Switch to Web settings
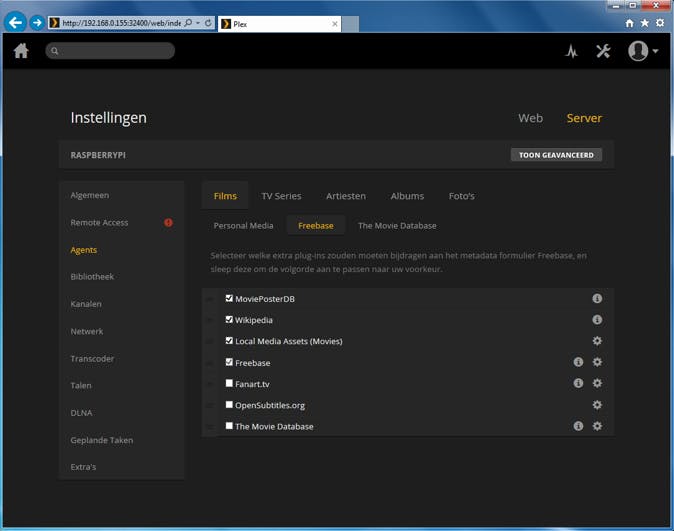This screenshot has height=531, width=674. [x=530, y=118]
